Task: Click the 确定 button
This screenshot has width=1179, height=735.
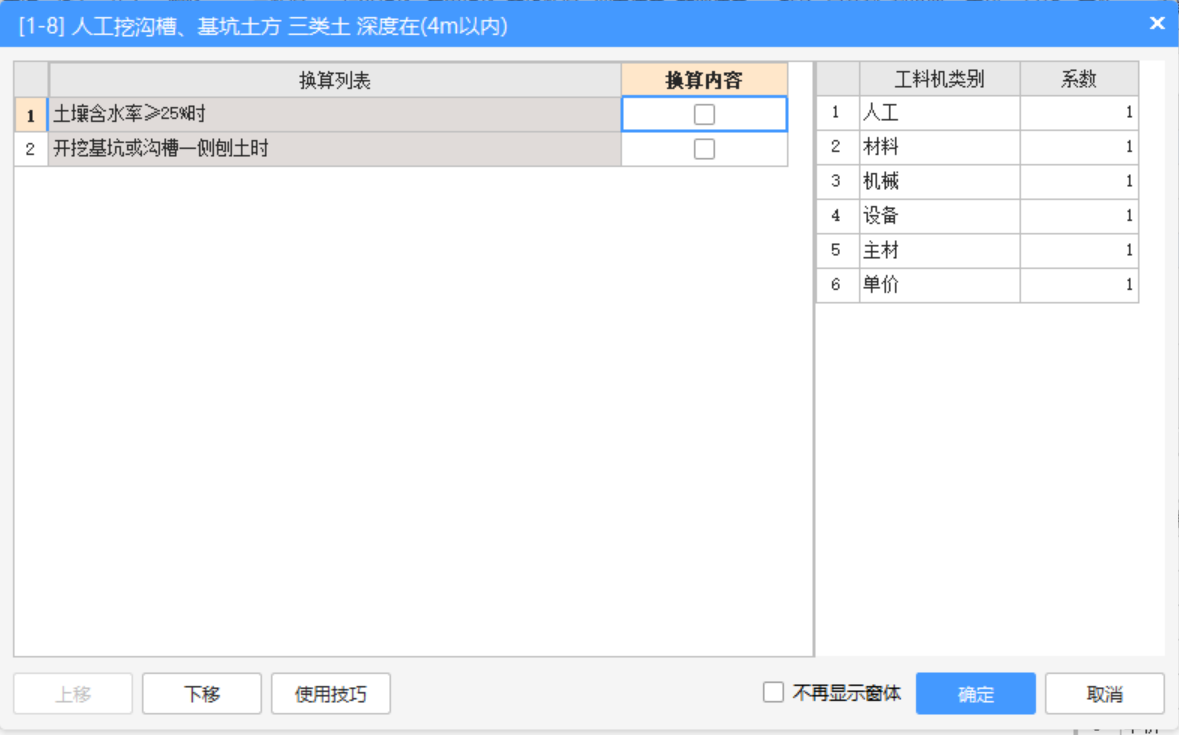Action: [x=975, y=694]
